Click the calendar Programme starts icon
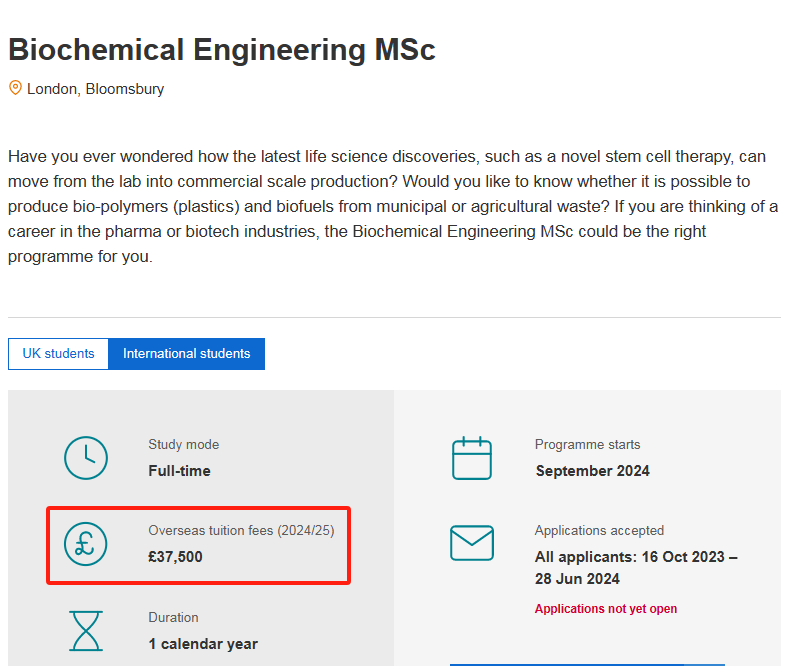 click(472, 458)
